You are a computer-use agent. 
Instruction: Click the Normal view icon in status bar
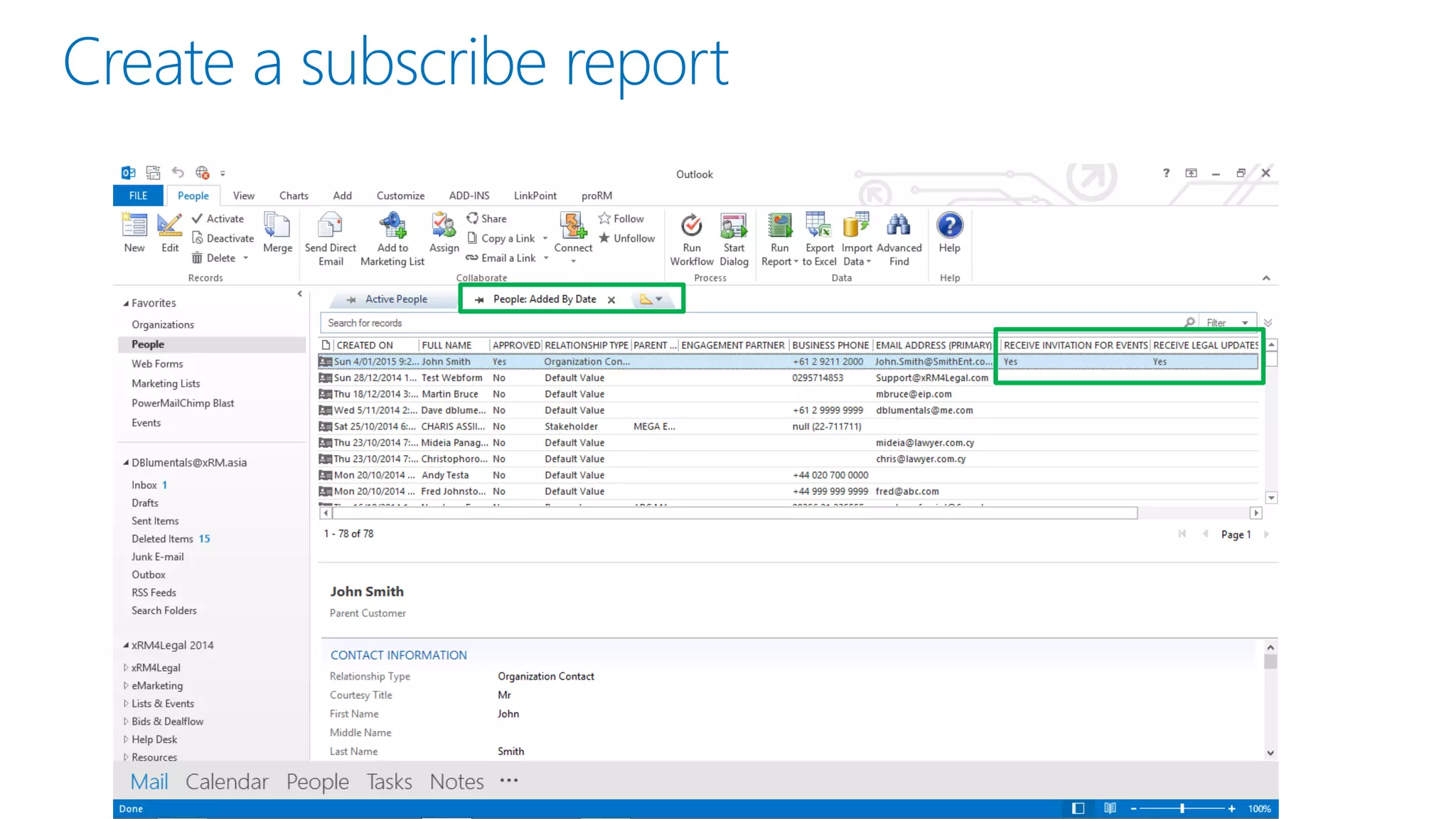pos(1078,808)
